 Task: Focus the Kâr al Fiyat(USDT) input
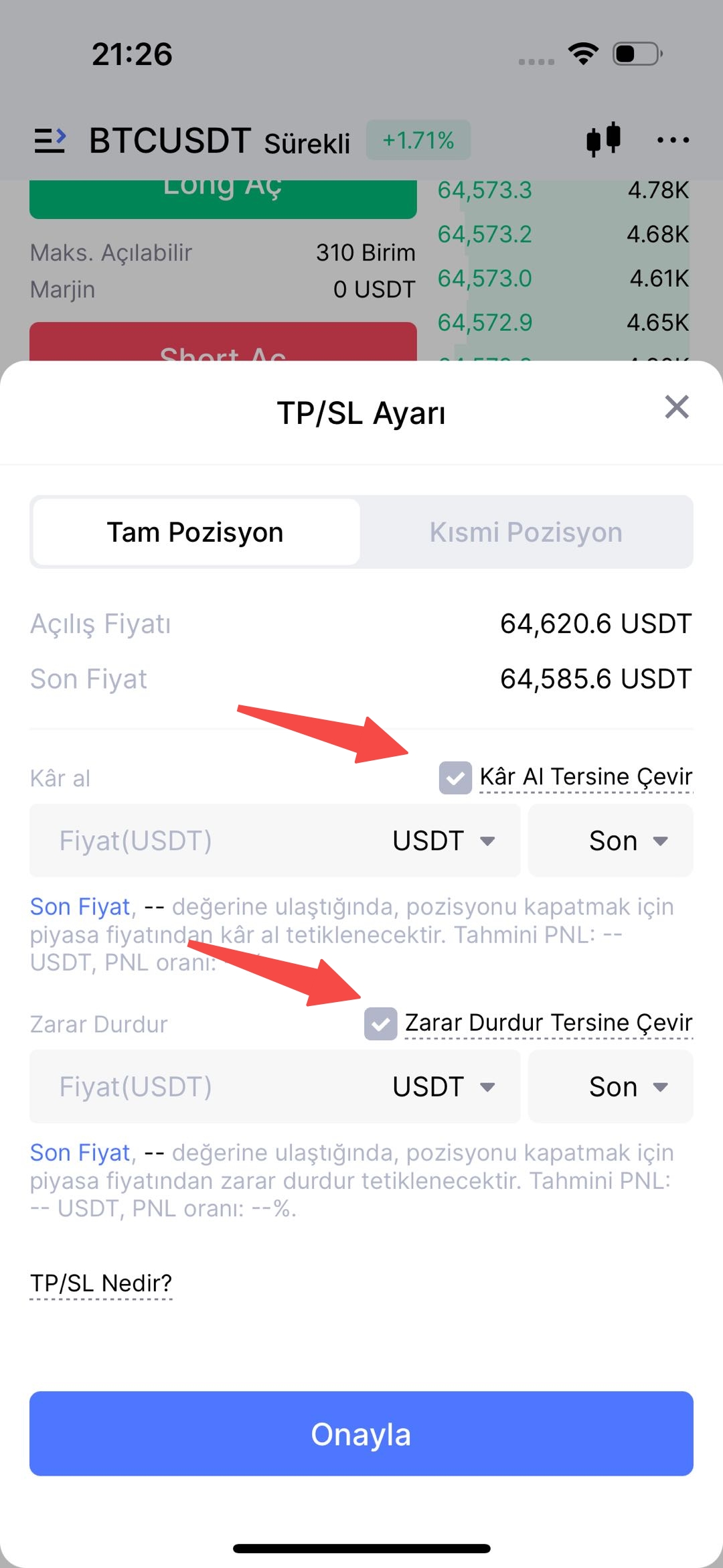pos(201,841)
